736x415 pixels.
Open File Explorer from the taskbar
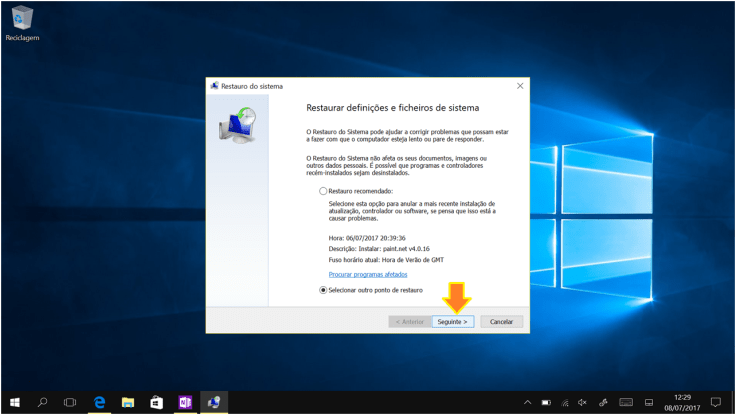point(128,402)
